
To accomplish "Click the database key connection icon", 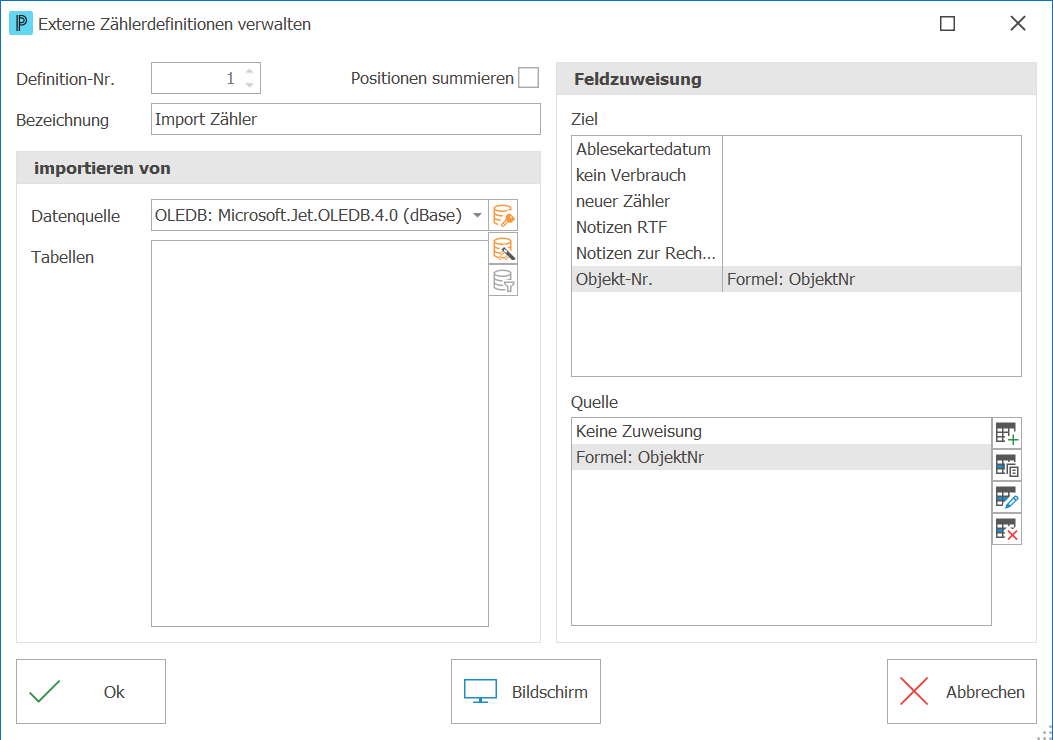I will tap(503, 216).
